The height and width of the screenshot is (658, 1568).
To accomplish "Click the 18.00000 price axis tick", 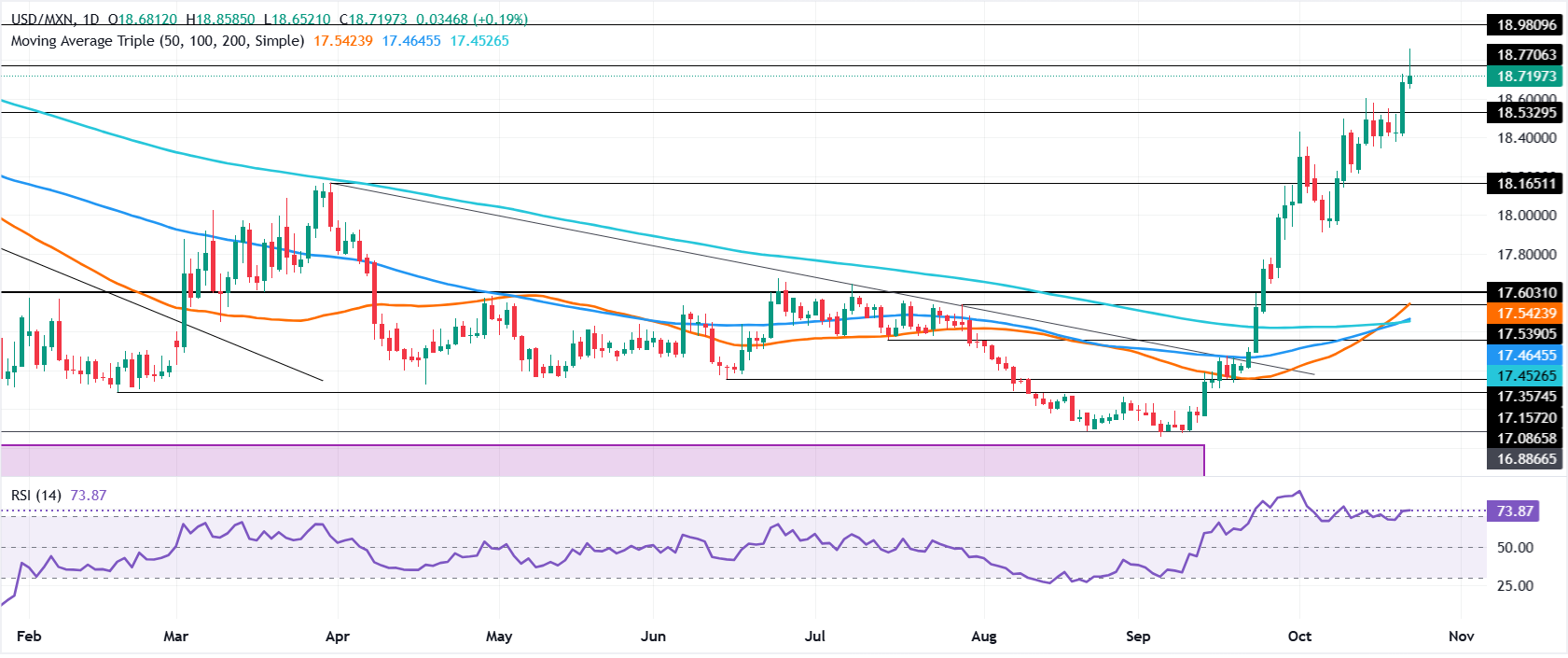I will coord(1526,215).
